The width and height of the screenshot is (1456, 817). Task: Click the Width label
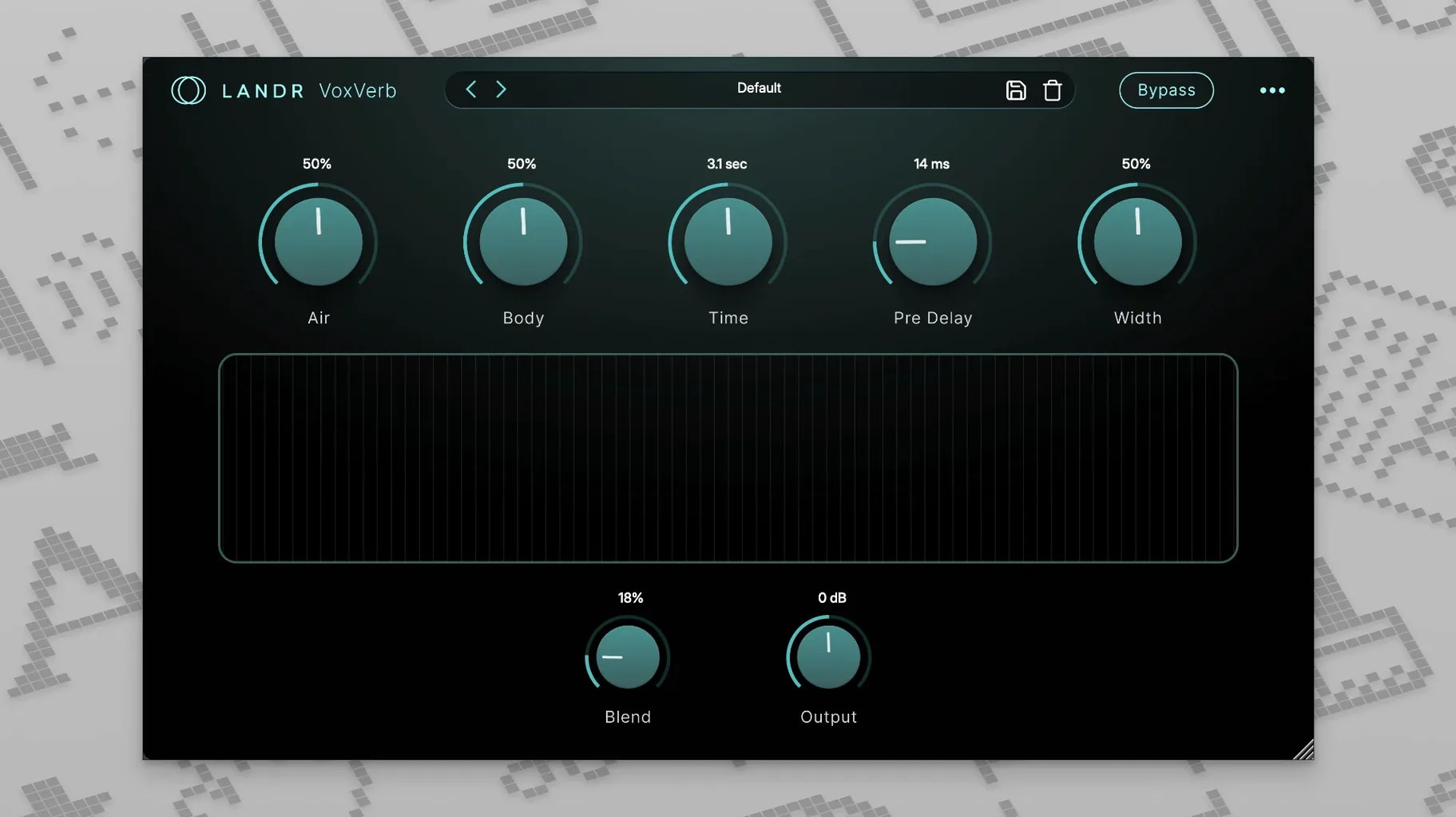pos(1137,318)
